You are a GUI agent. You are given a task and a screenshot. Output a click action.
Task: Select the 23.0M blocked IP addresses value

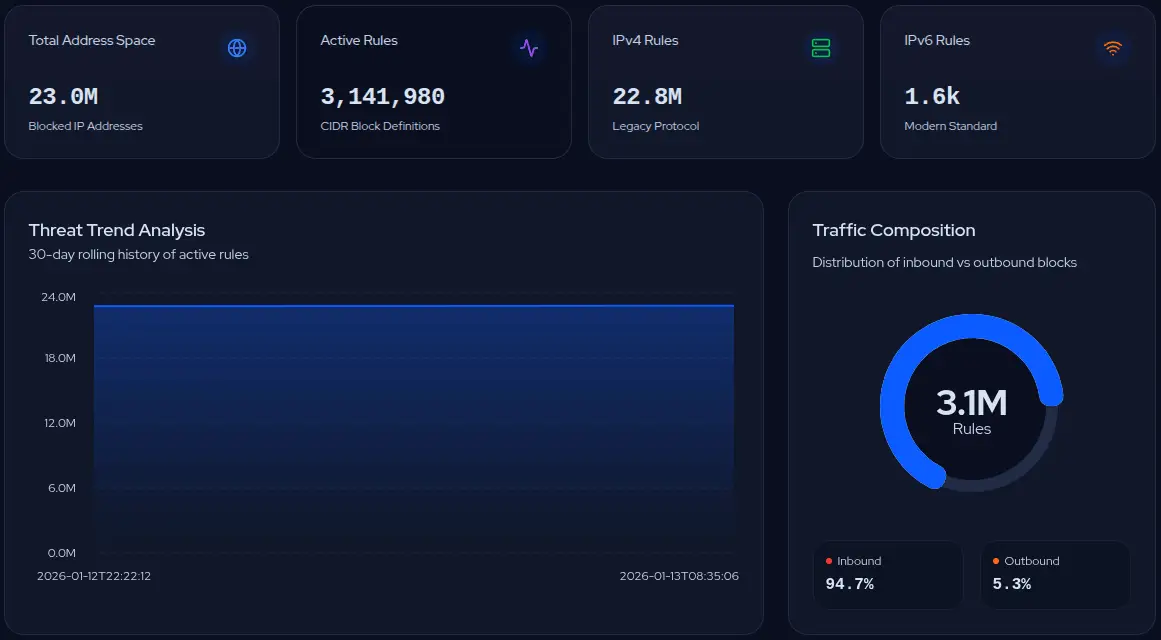pos(63,97)
